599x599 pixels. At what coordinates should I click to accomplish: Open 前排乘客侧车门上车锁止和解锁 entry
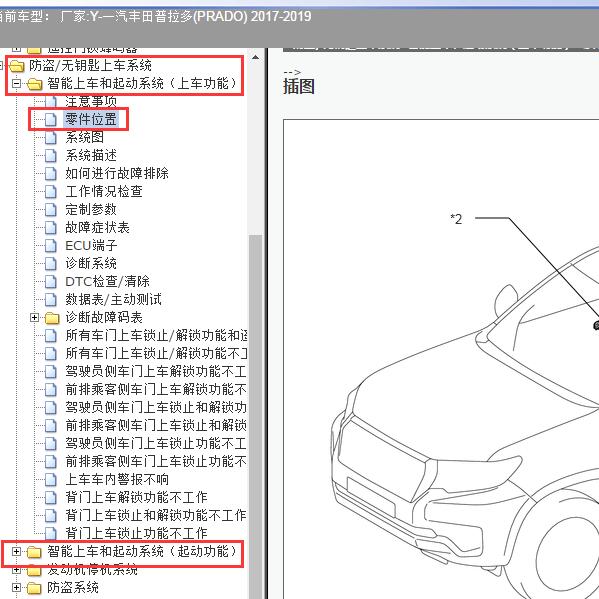pyautogui.click(x=156, y=425)
